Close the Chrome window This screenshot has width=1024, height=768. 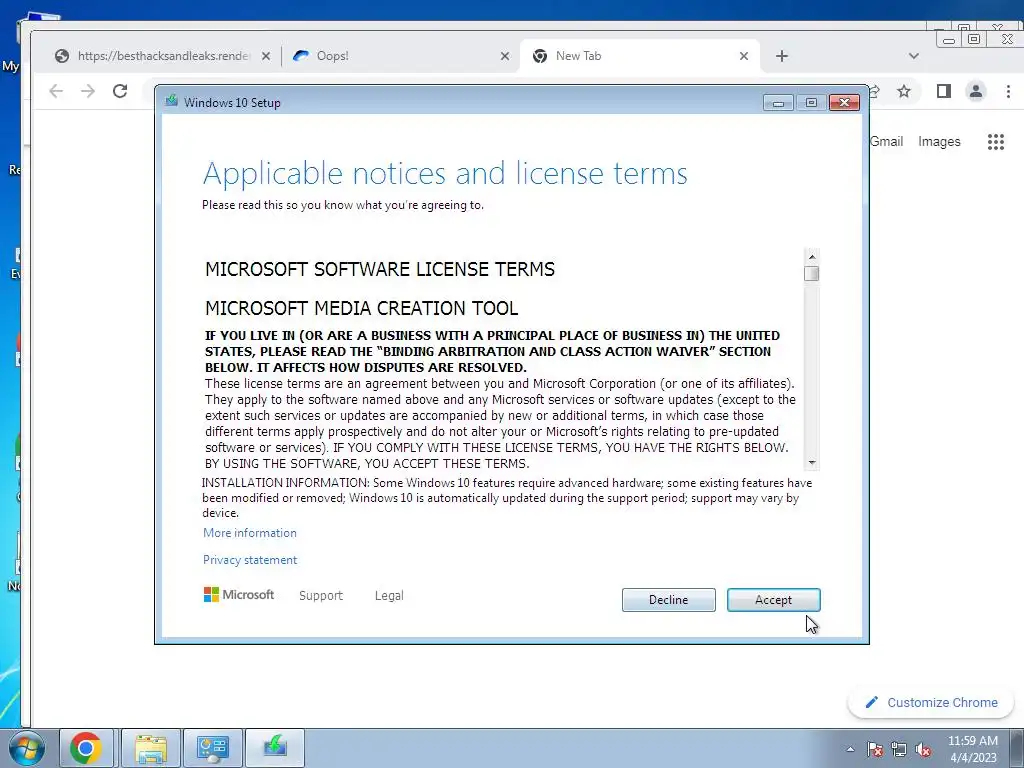coord(1008,40)
